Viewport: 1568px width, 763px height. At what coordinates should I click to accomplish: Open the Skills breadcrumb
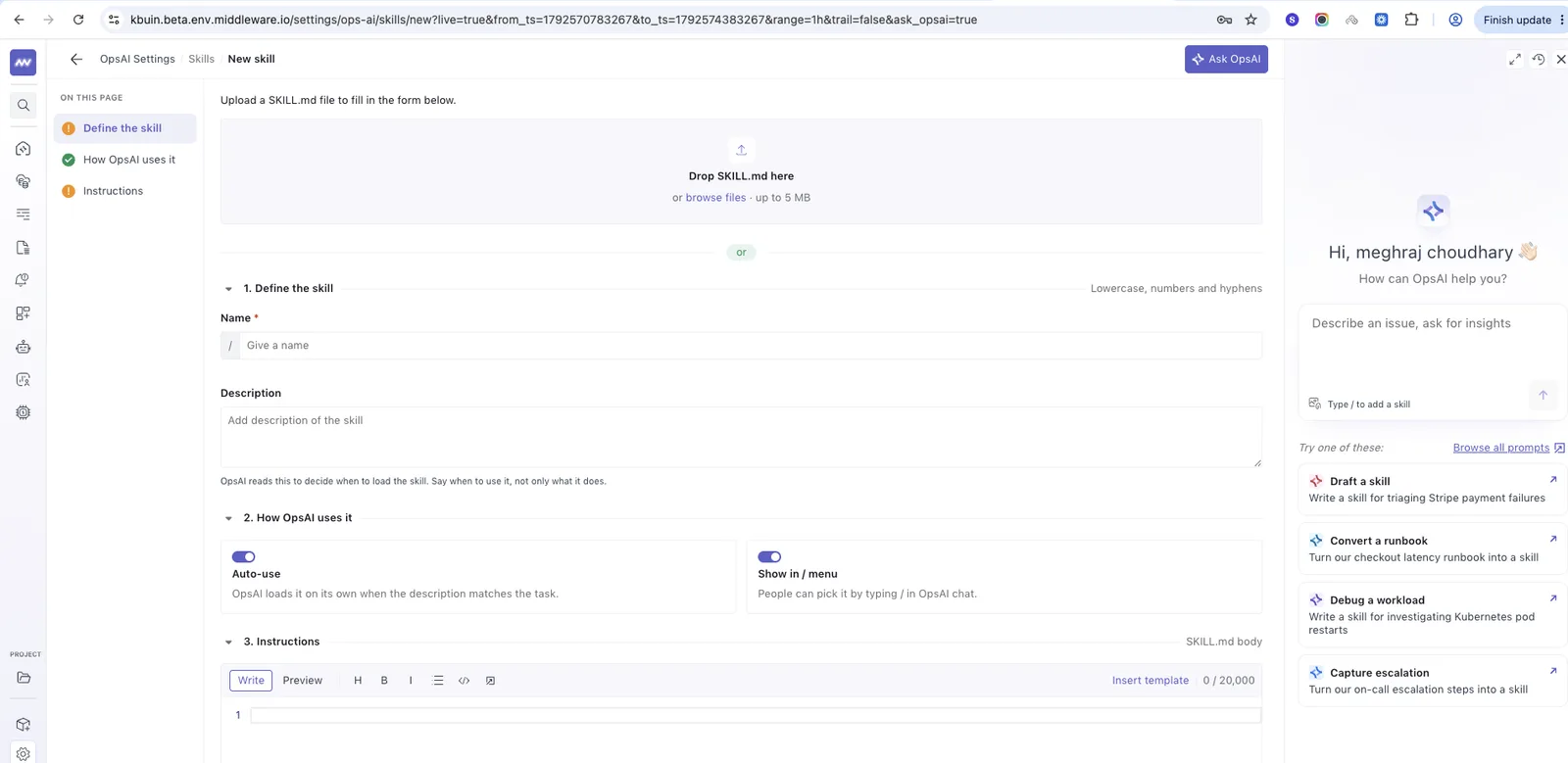pos(201,59)
